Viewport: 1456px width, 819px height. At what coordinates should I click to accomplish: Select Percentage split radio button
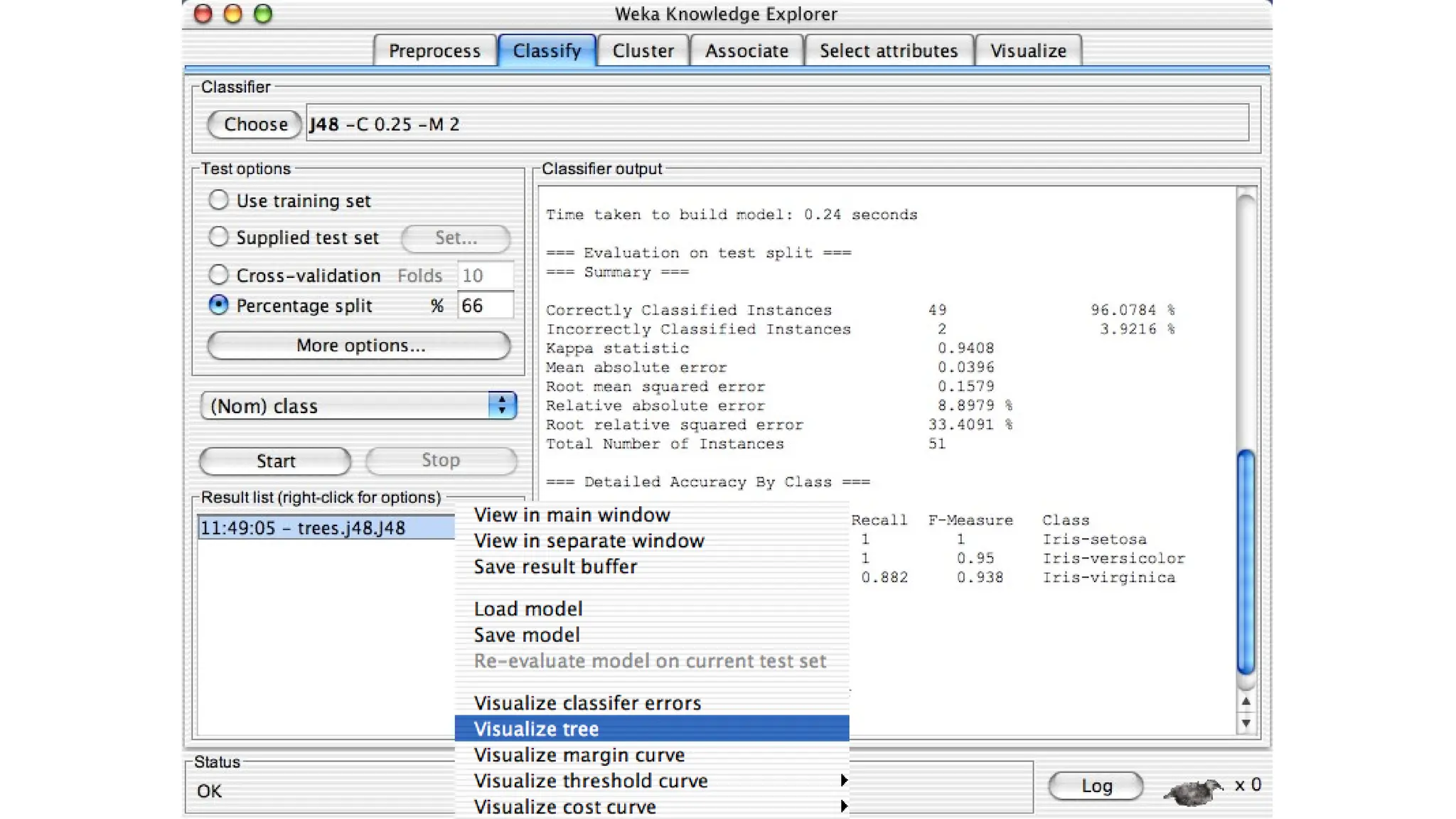tap(218, 305)
